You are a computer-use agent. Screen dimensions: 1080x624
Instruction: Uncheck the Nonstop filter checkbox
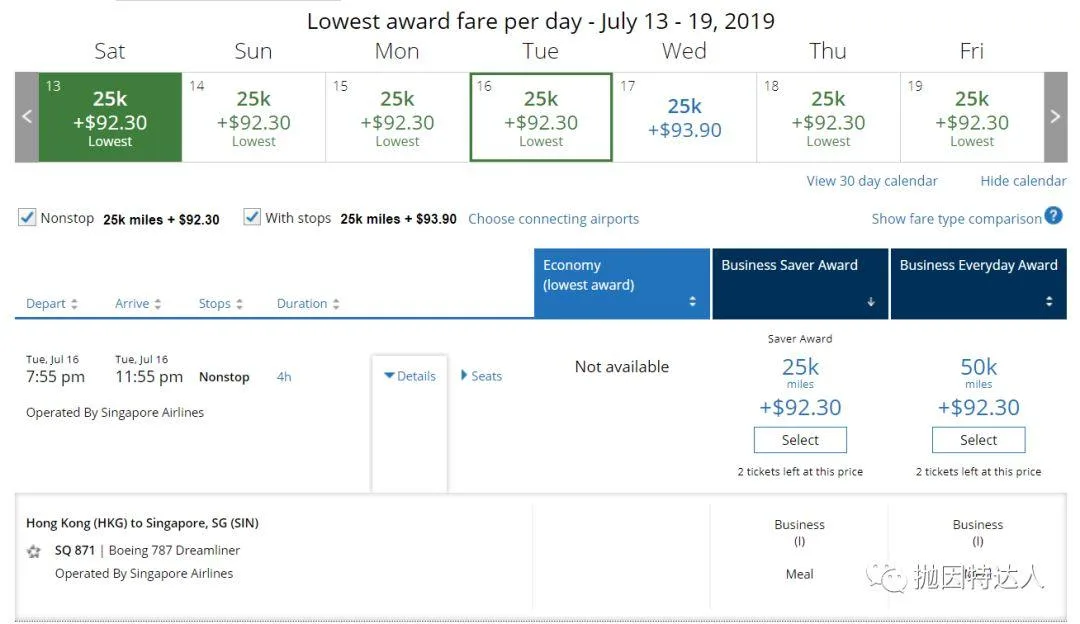(x=27, y=218)
